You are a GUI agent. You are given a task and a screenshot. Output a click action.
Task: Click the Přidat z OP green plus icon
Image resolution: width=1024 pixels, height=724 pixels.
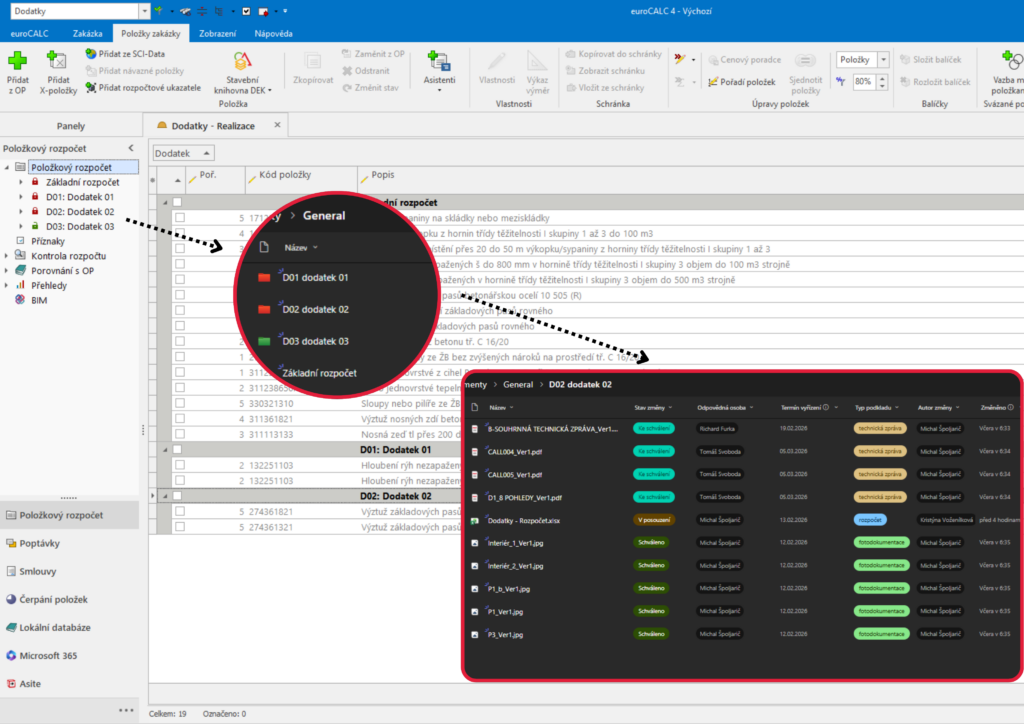click(x=17, y=62)
